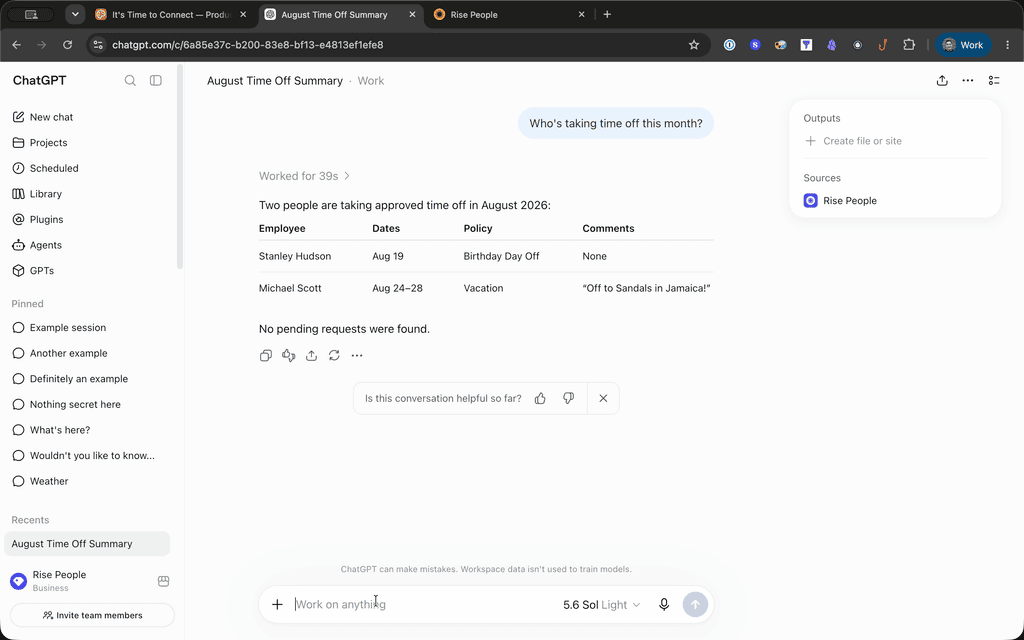The height and width of the screenshot is (640, 1024).
Task: Click the Aug 24–28 dates cell
Action: coord(397,288)
